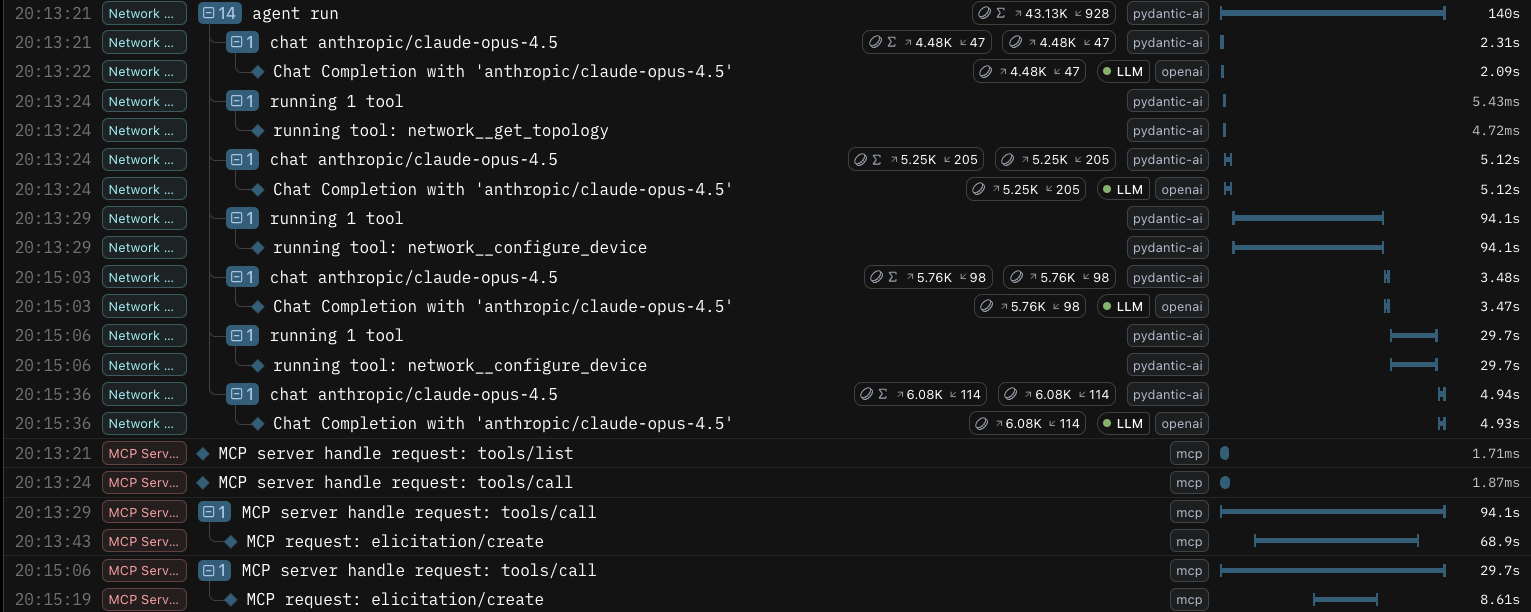The image size is (1531, 612).
Task: Click MCP Serv... badge on the 68.9s elicitation/create row
Action: (144, 541)
